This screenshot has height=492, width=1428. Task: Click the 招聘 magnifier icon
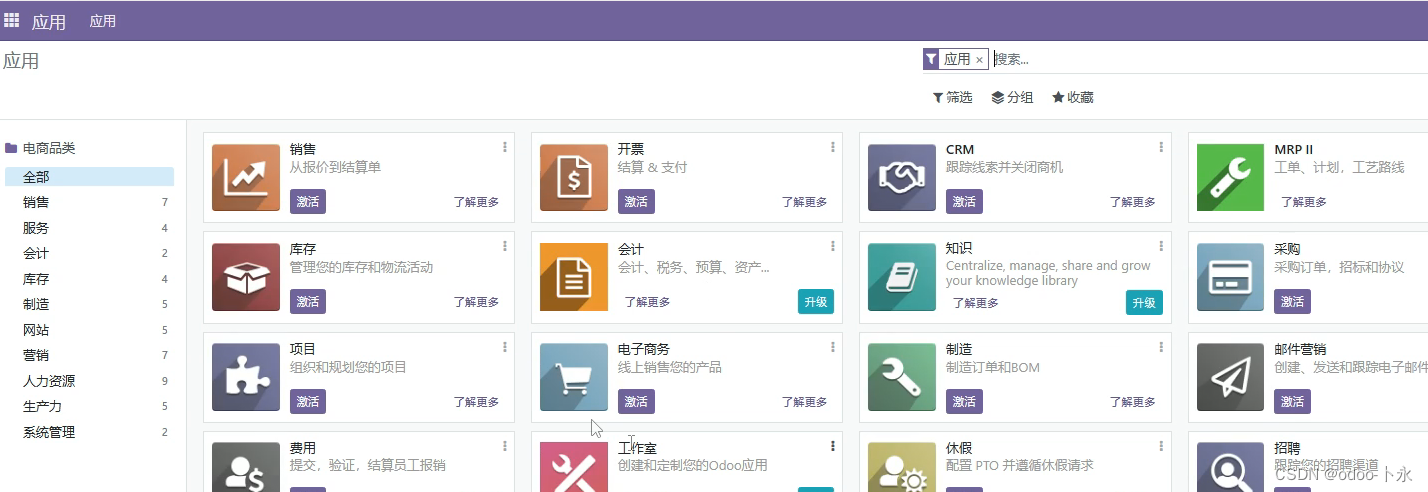click(1231, 467)
